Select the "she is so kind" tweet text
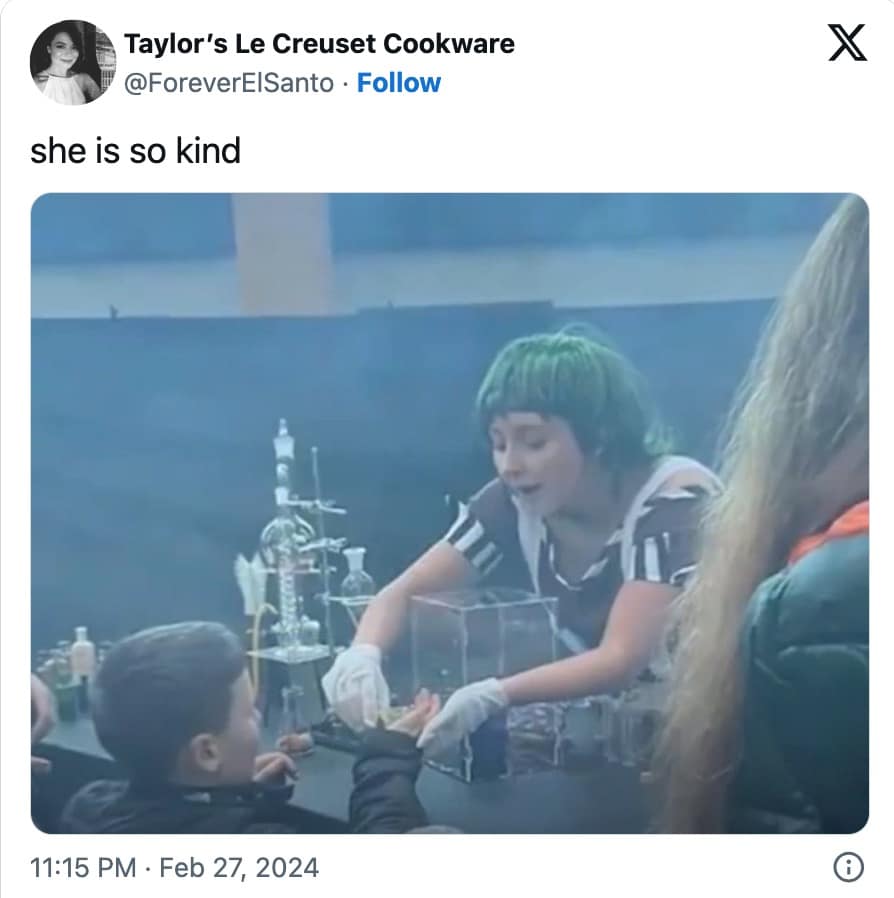The image size is (894, 898). point(135,151)
